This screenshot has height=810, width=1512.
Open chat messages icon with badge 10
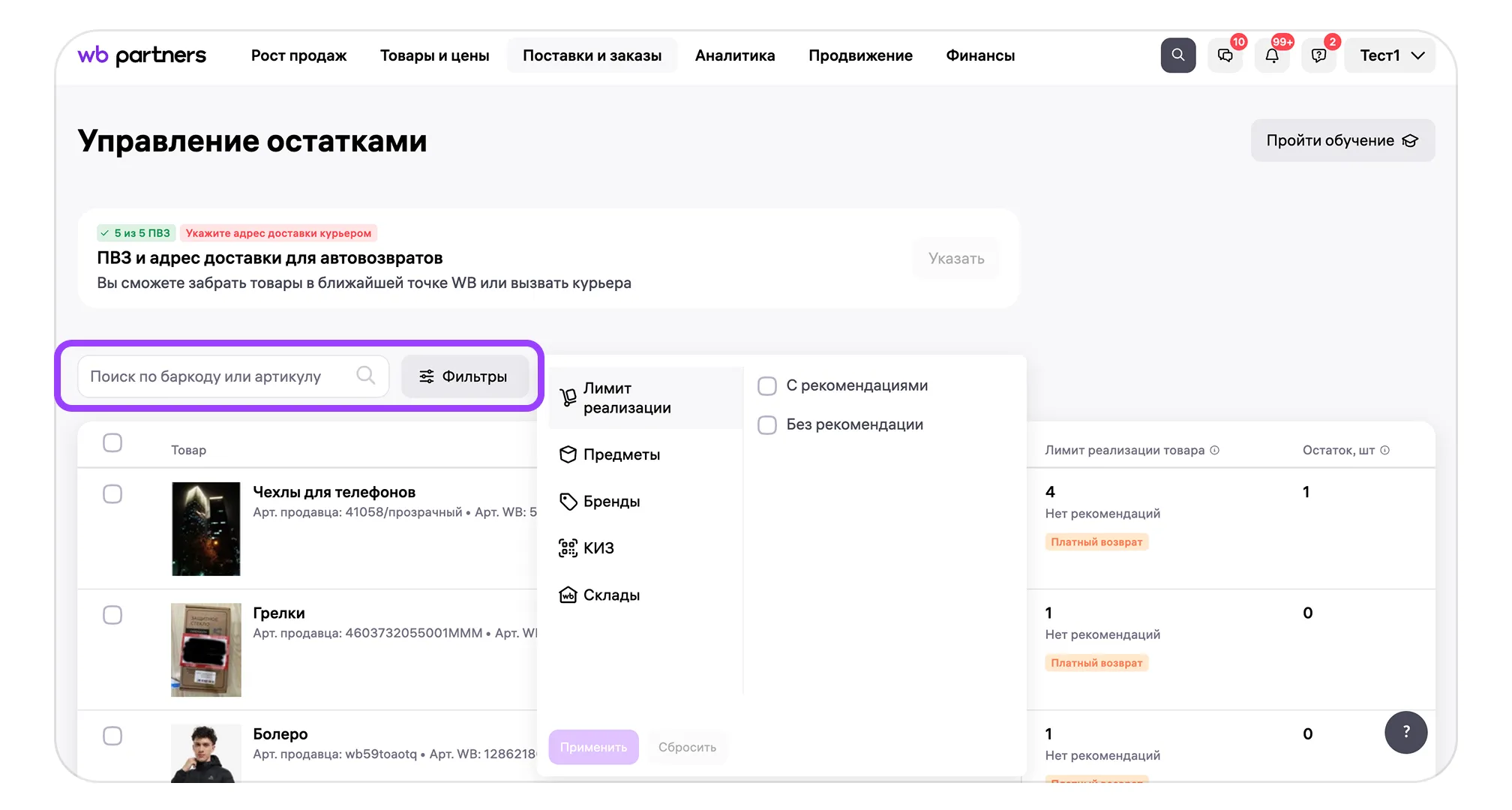click(x=1225, y=55)
